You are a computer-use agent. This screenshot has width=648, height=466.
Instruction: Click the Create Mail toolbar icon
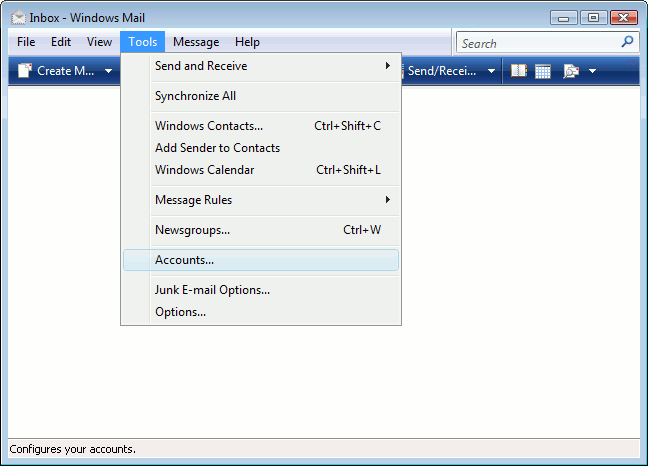(24, 71)
